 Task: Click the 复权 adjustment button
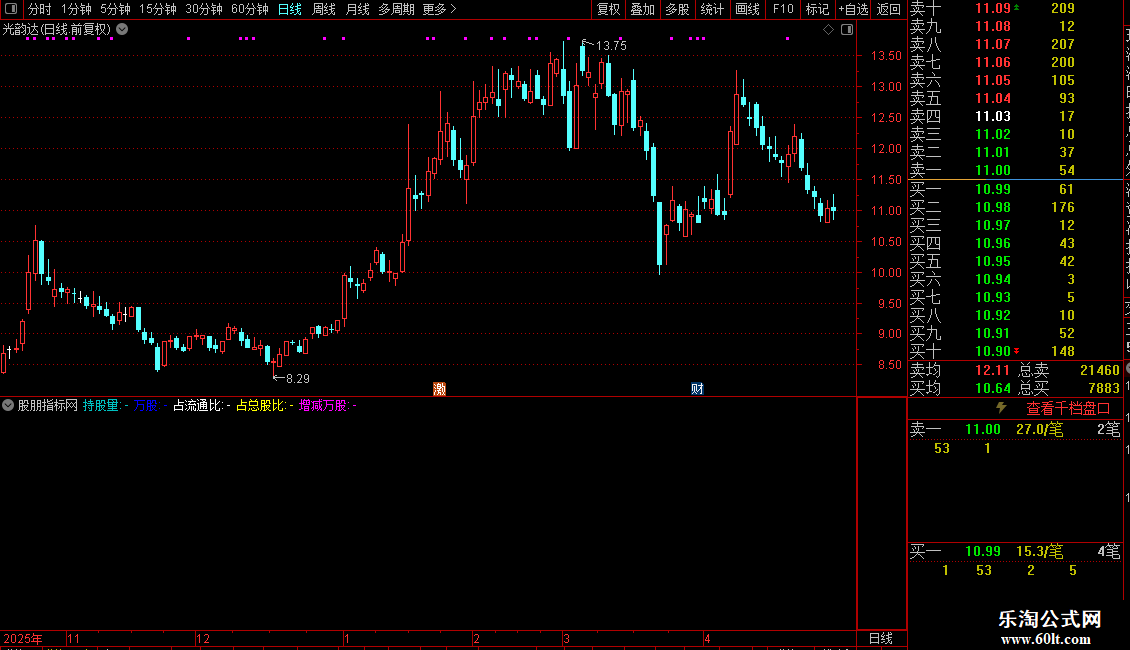608,9
